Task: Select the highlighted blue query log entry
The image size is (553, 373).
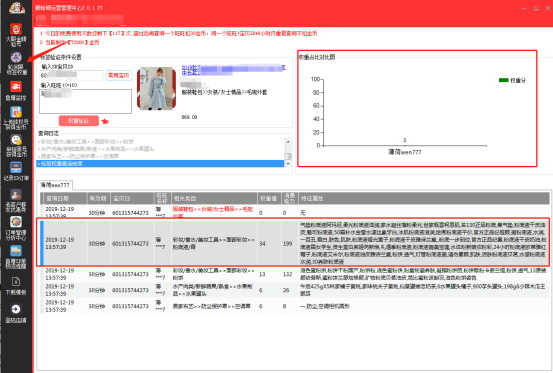Action: tap(160, 164)
